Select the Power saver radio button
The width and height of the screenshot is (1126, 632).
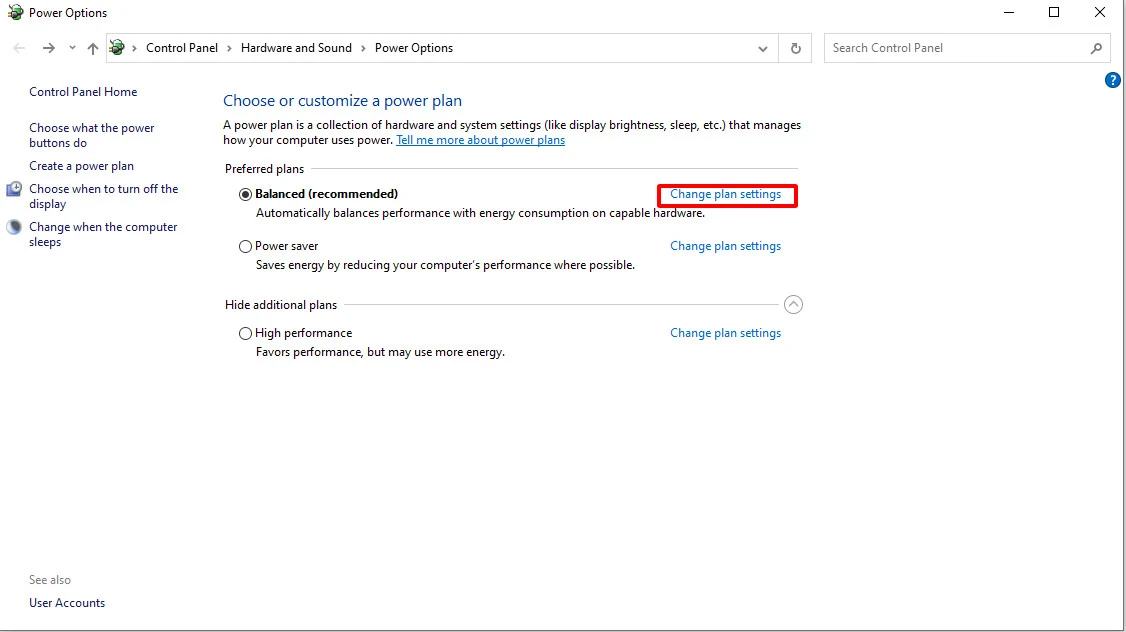246,246
